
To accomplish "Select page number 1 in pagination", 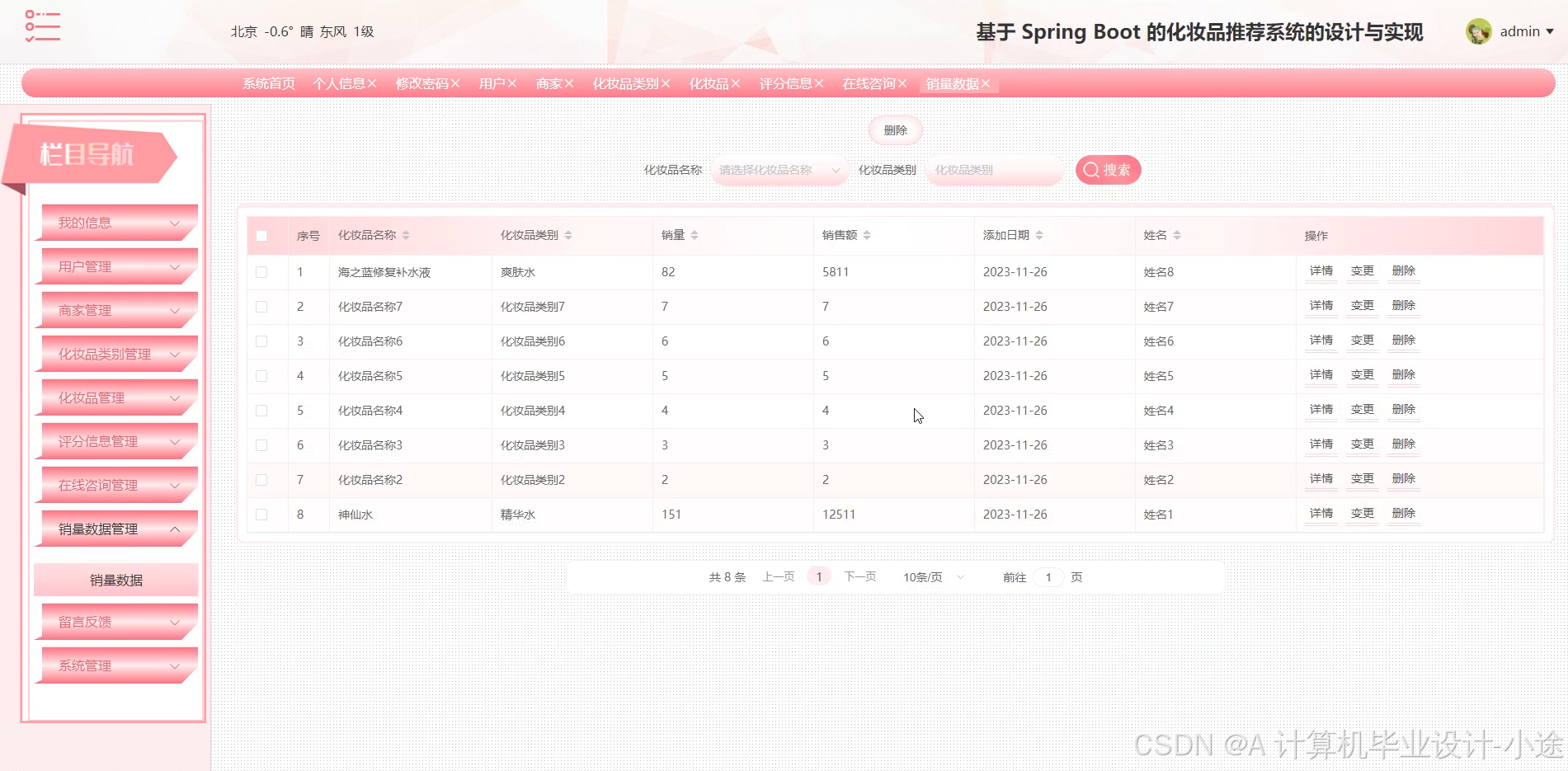I will point(819,577).
